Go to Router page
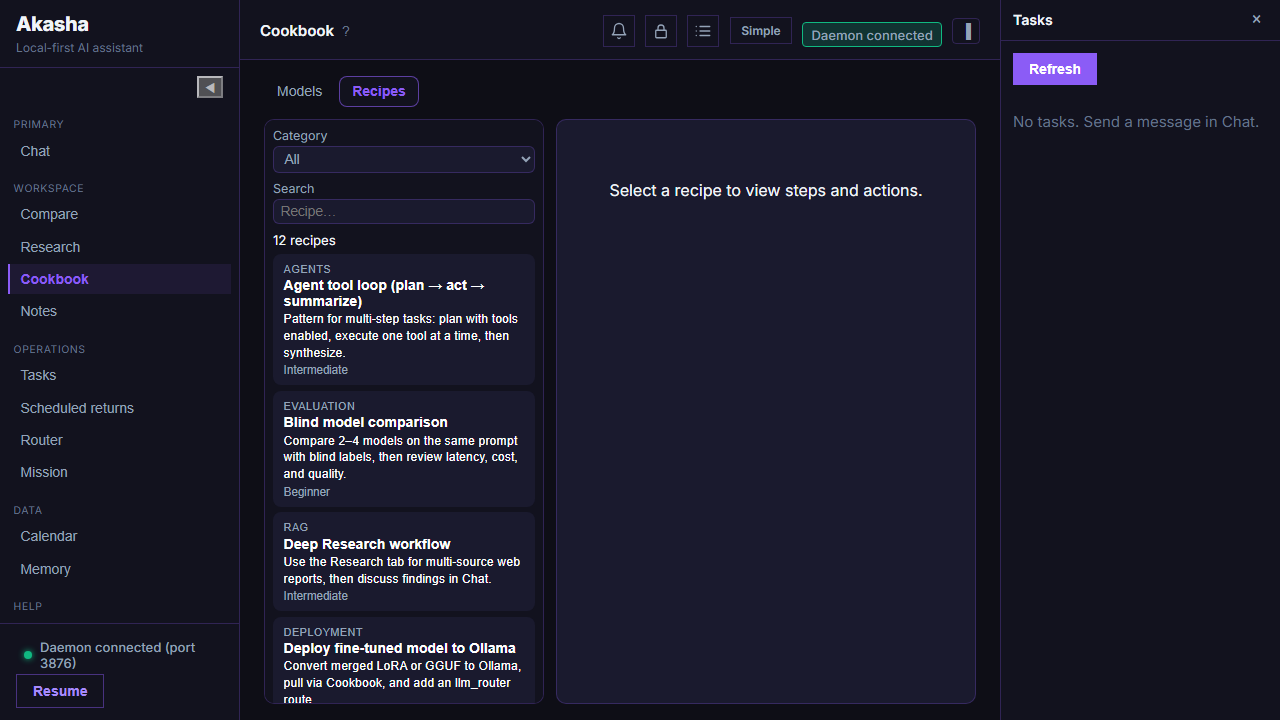 (x=119, y=440)
